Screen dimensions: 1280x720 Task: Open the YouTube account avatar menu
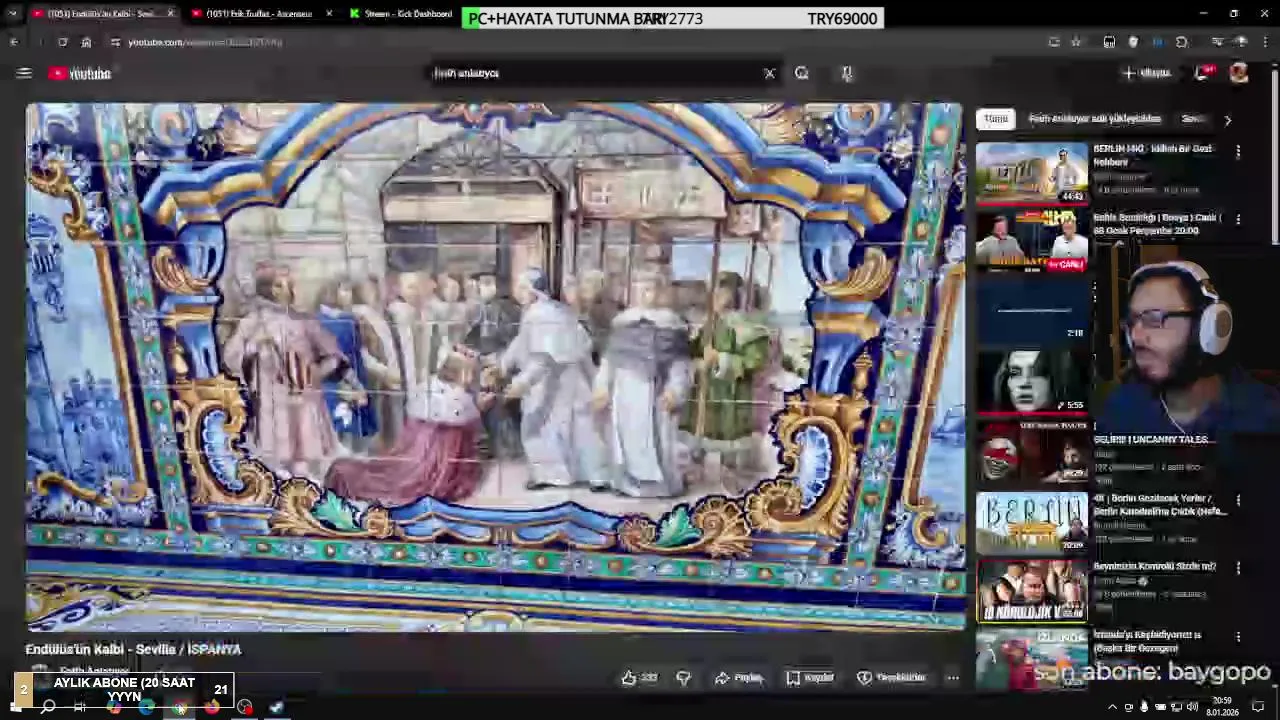[x=1239, y=73]
